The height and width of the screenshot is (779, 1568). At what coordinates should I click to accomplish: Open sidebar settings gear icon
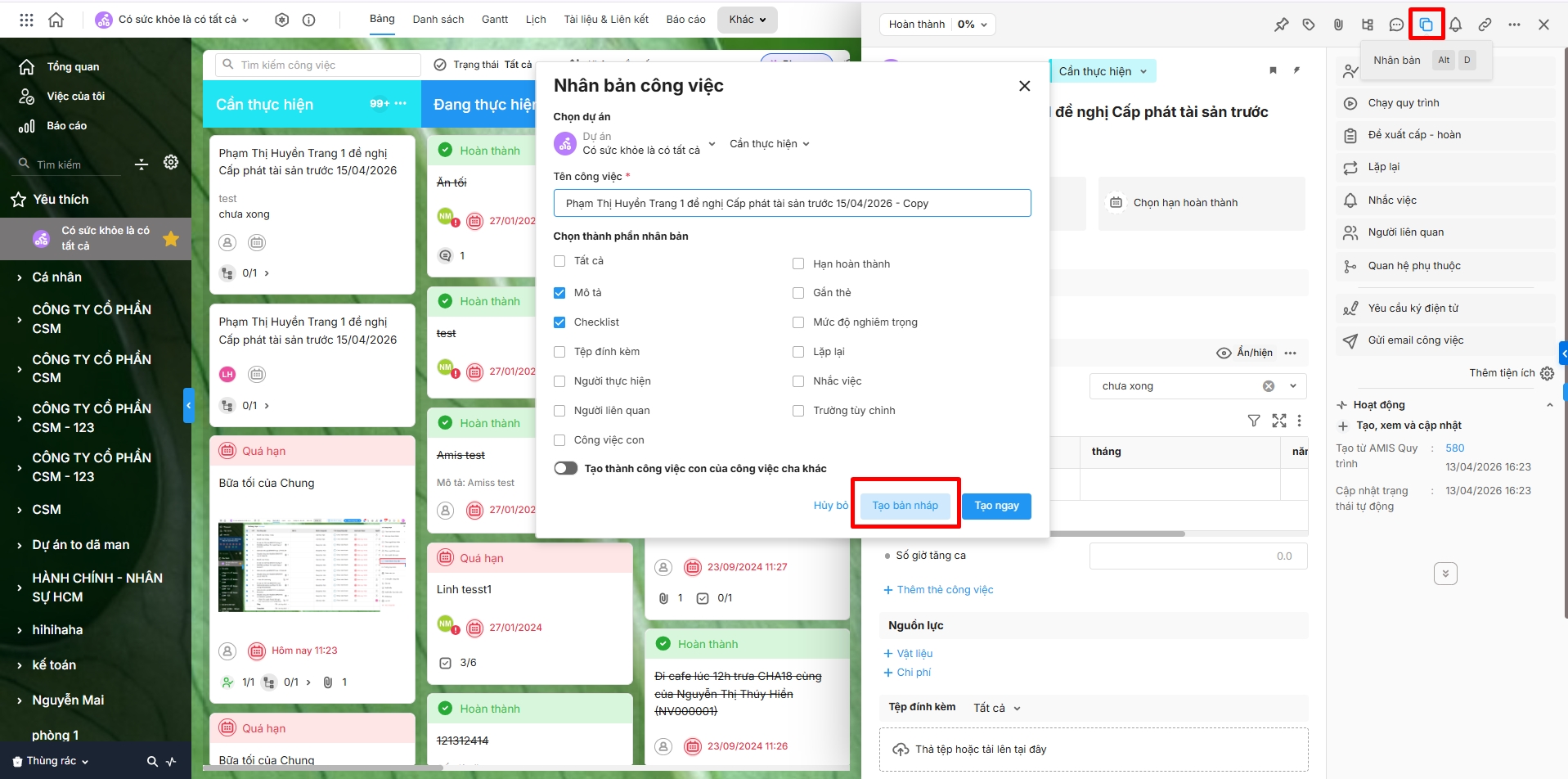coord(171,162)
